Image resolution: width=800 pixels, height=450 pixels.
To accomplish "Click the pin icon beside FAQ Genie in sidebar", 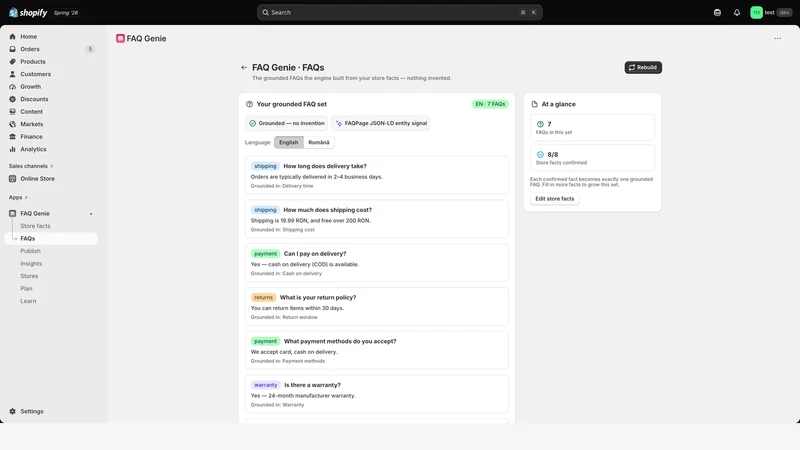I will 91,214.
